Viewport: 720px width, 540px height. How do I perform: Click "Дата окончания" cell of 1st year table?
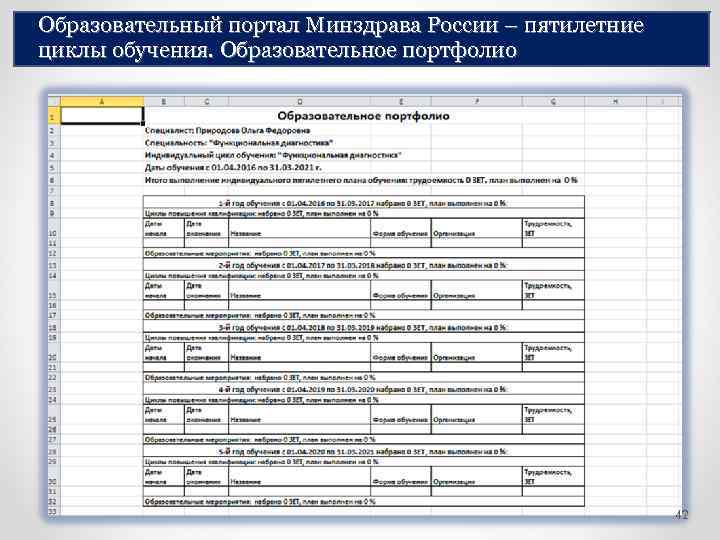pos(207,229)
